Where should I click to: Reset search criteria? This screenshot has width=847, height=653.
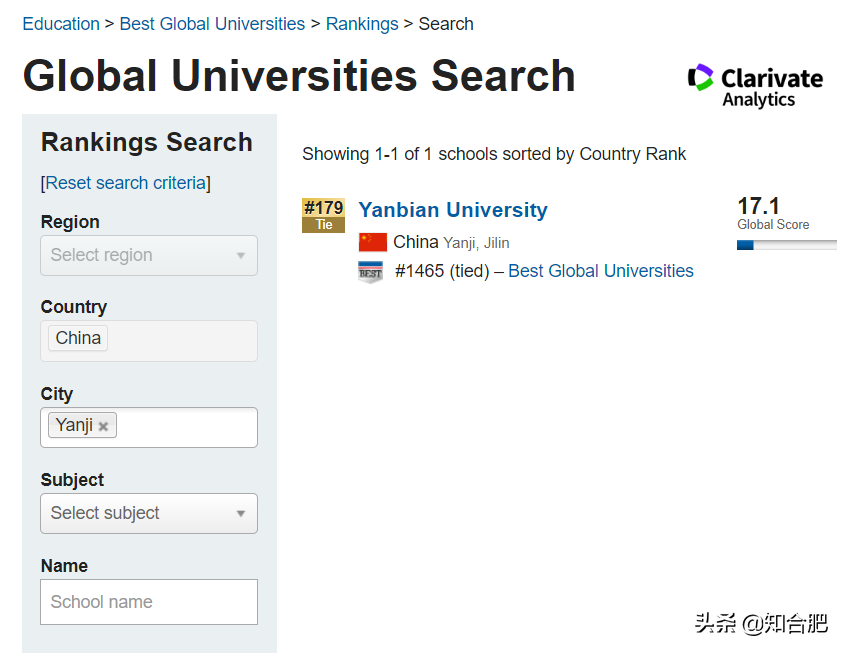click(125, 183)
